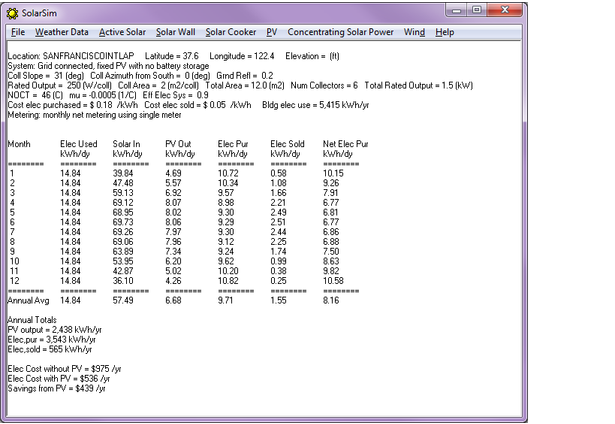Click the Elec.sold = 565 kWh/yr line
Image resolution: width=615 pixels, height=424 pixels.
point(50,349)
